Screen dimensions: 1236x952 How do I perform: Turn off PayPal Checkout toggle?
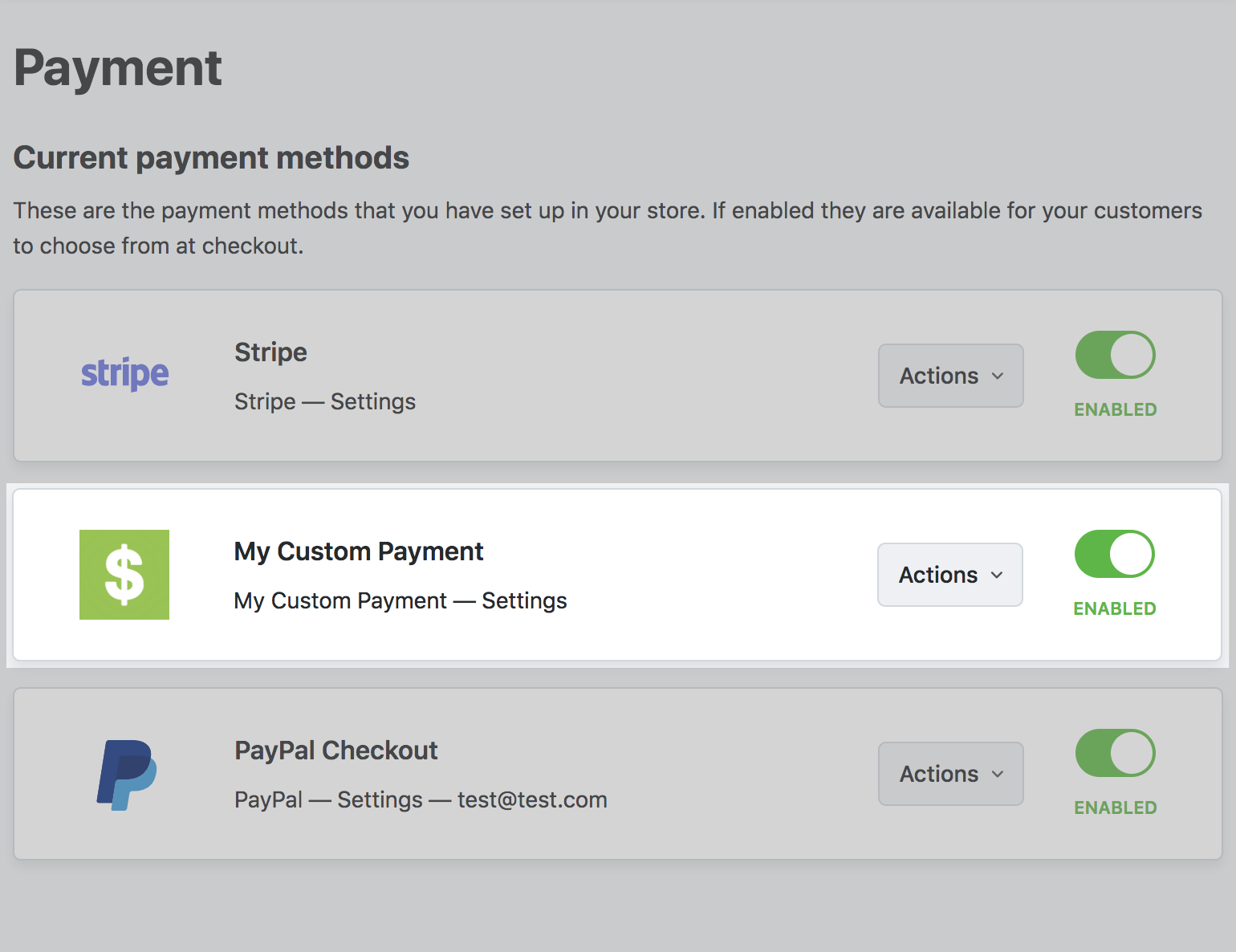pos(1115,753)
